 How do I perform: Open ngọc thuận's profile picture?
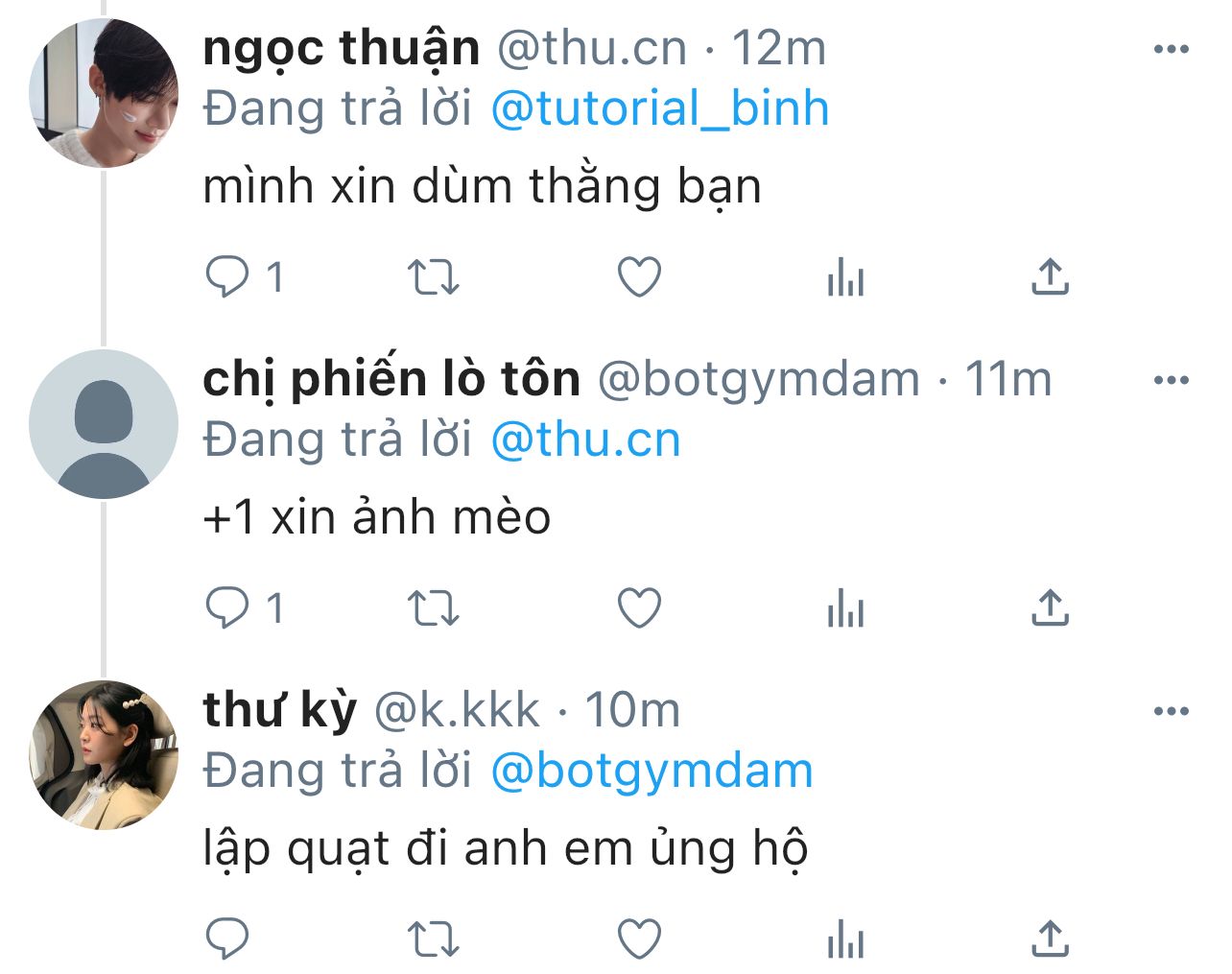(x=104, y=93)
